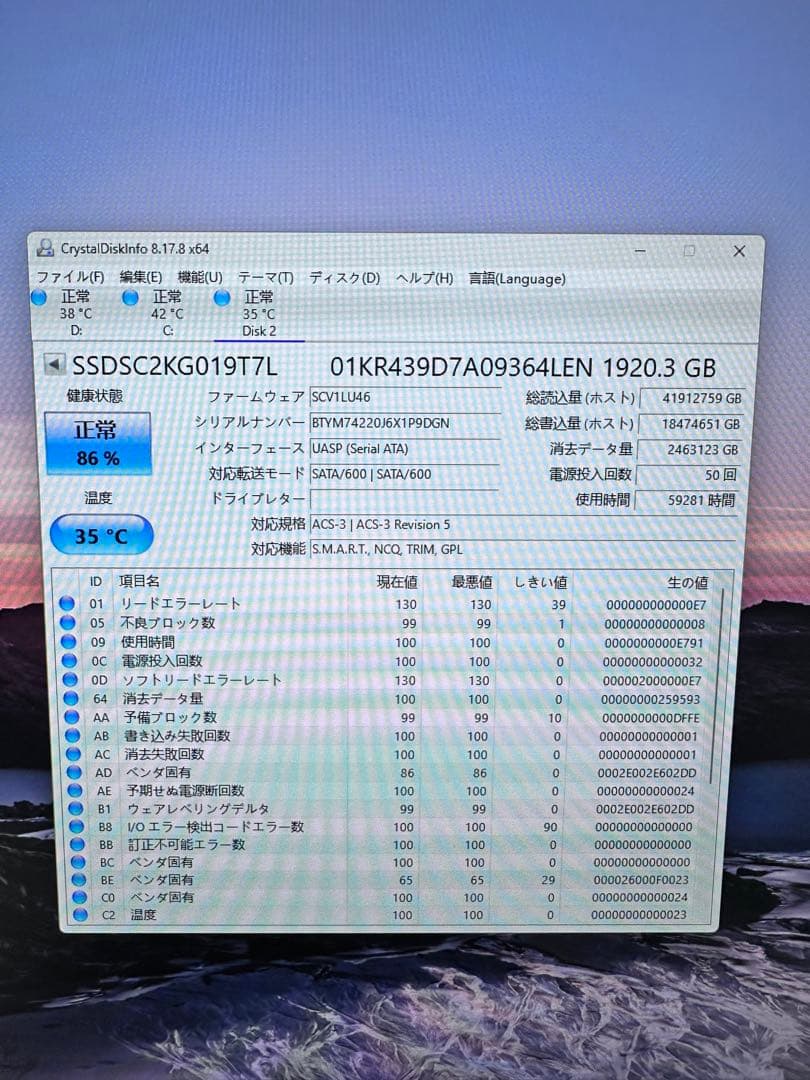Click the back arrow beside SSDSC2KG019T7L

point(52,365)
